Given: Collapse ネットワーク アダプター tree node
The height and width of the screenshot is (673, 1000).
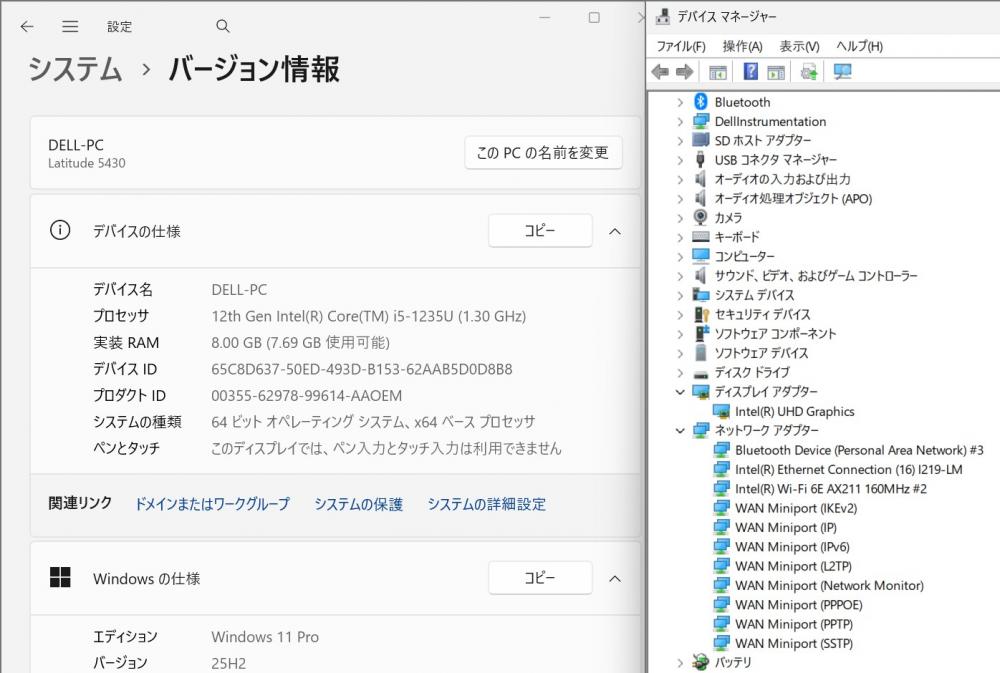Looking at the screenshot, I should (680, 431).
